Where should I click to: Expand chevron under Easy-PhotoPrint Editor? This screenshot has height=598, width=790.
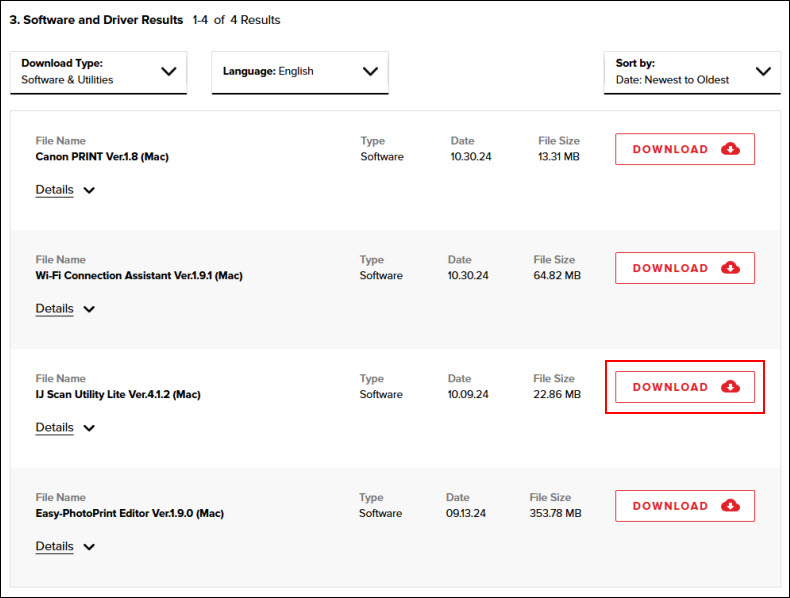coord(89,547)
